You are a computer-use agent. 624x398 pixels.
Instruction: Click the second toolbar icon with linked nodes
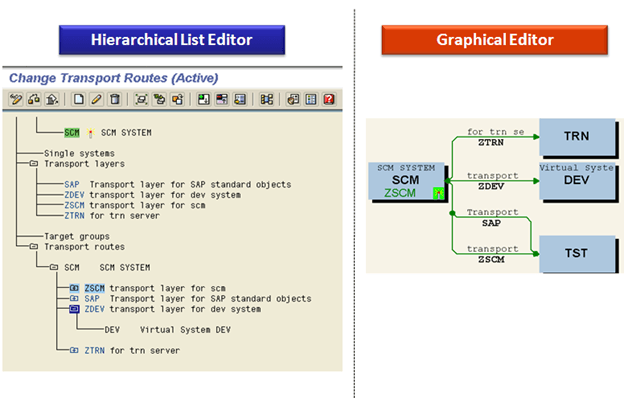[34, 100]
